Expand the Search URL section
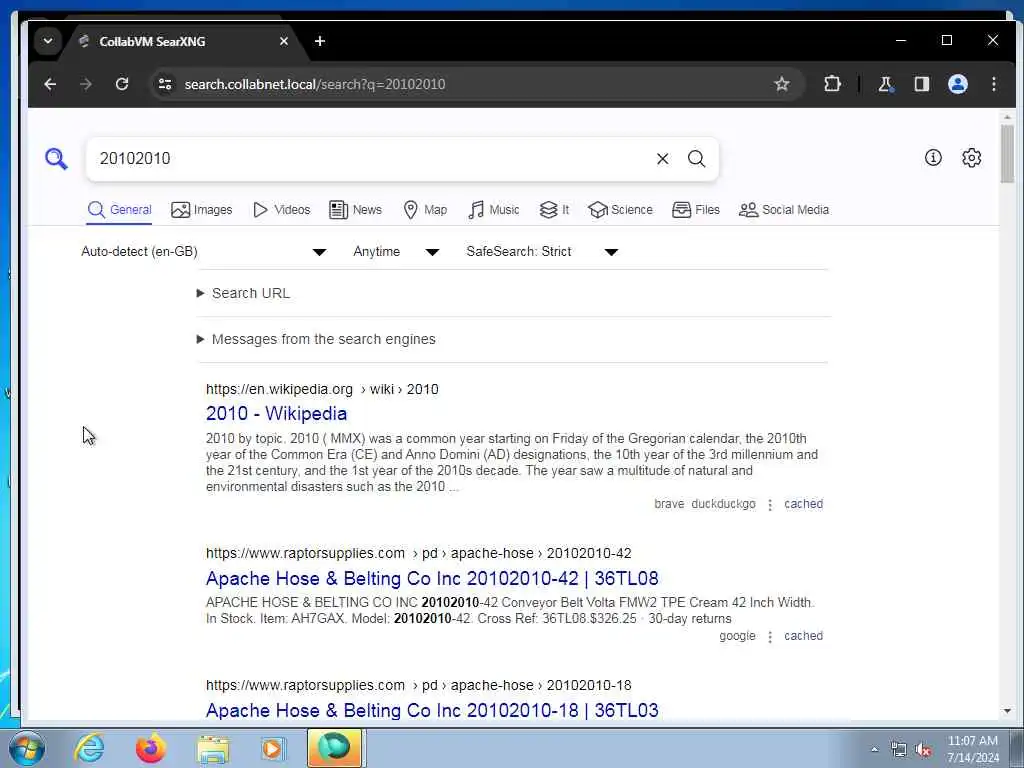The height and width of the screenshot is (768, 1024). tap(244, 293)
